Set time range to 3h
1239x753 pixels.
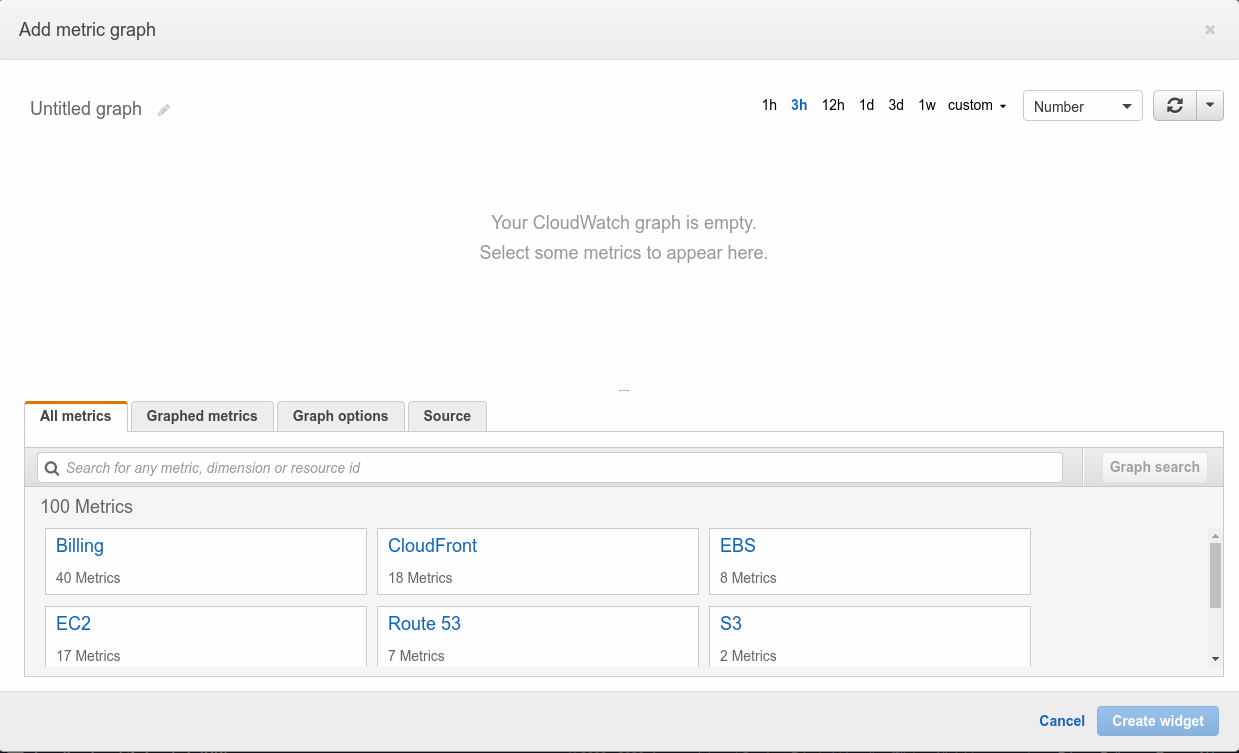click(799, 105)
